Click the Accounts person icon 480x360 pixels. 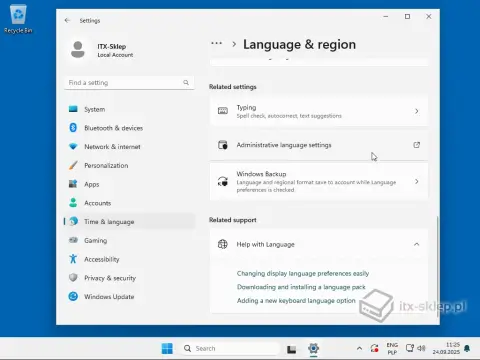point(73,202)
